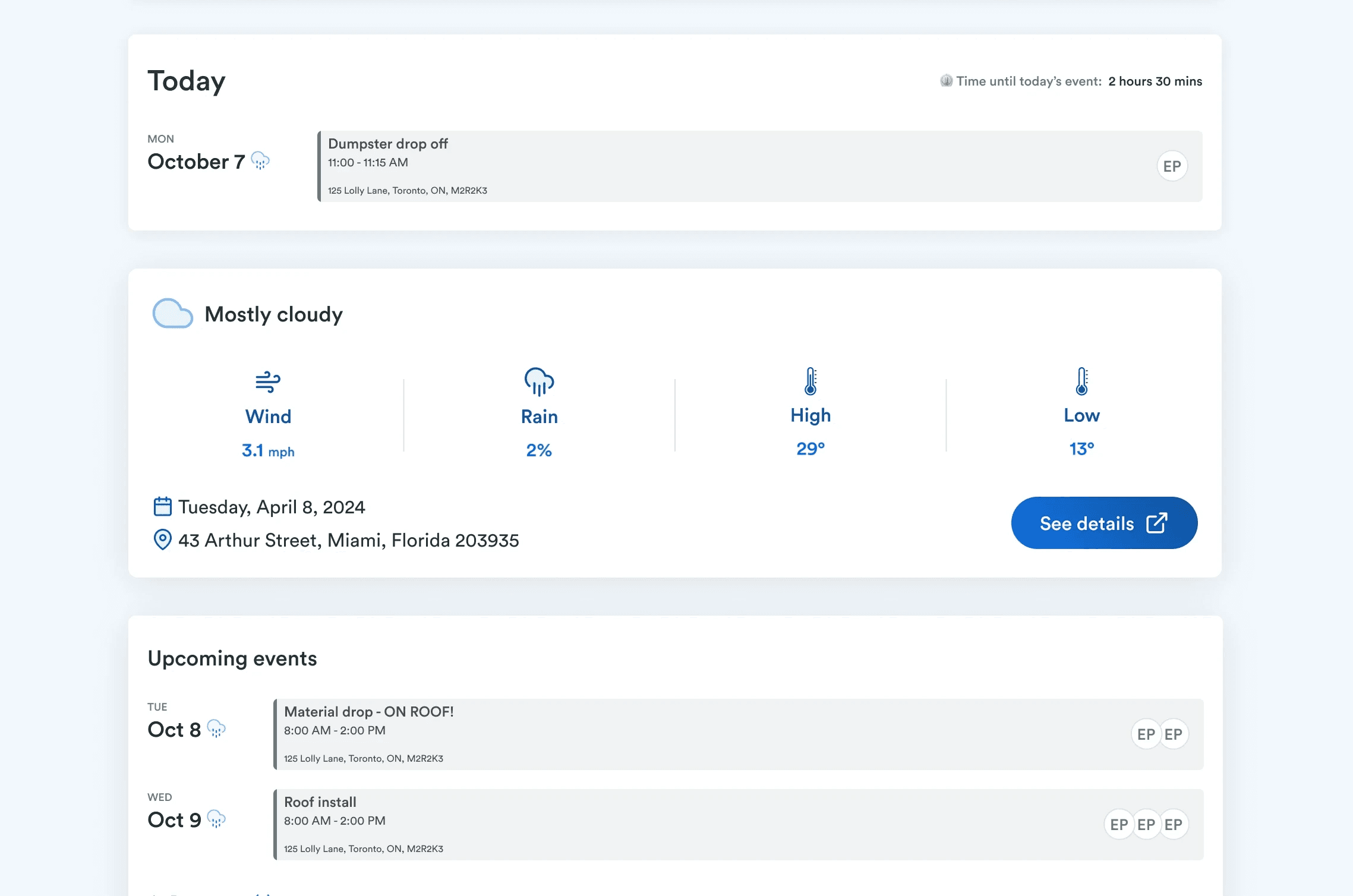
Task: Click the calendar icon beside Tuesday, April 8
Action: (162, 506)
